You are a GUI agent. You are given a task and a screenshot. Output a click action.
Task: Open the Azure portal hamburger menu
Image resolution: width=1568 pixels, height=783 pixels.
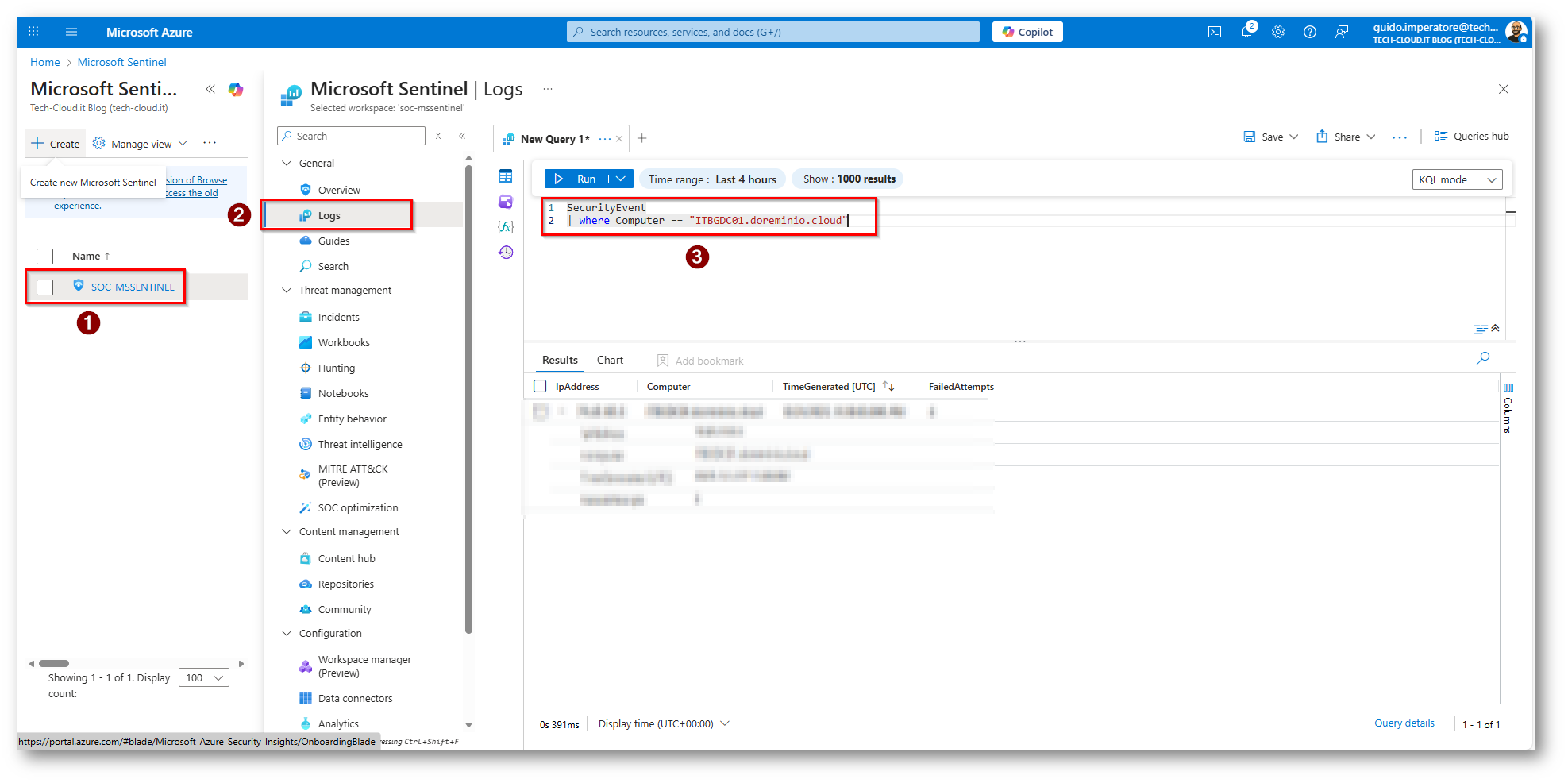pos(71,32)
